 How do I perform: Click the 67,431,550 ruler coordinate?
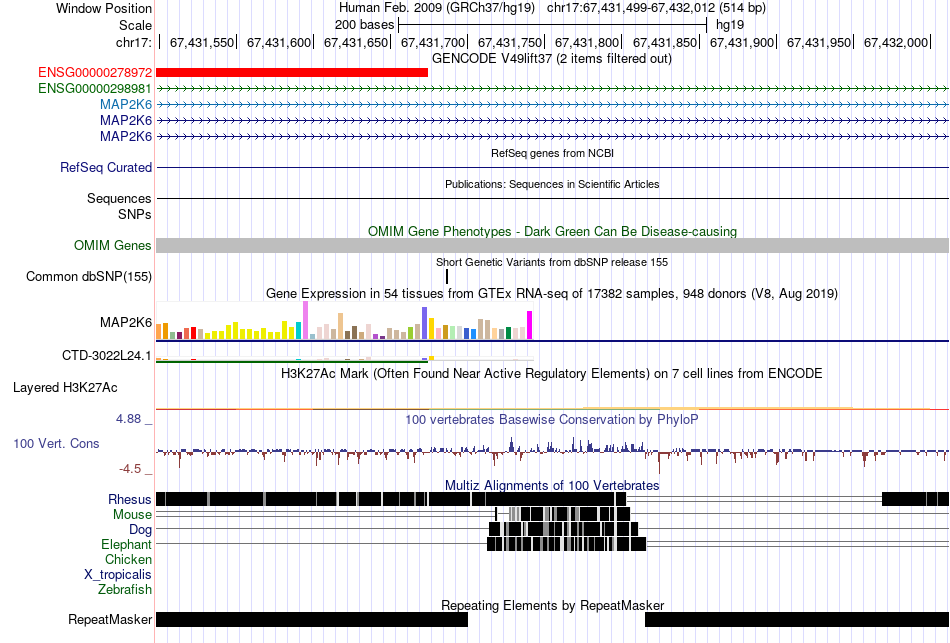202,42
